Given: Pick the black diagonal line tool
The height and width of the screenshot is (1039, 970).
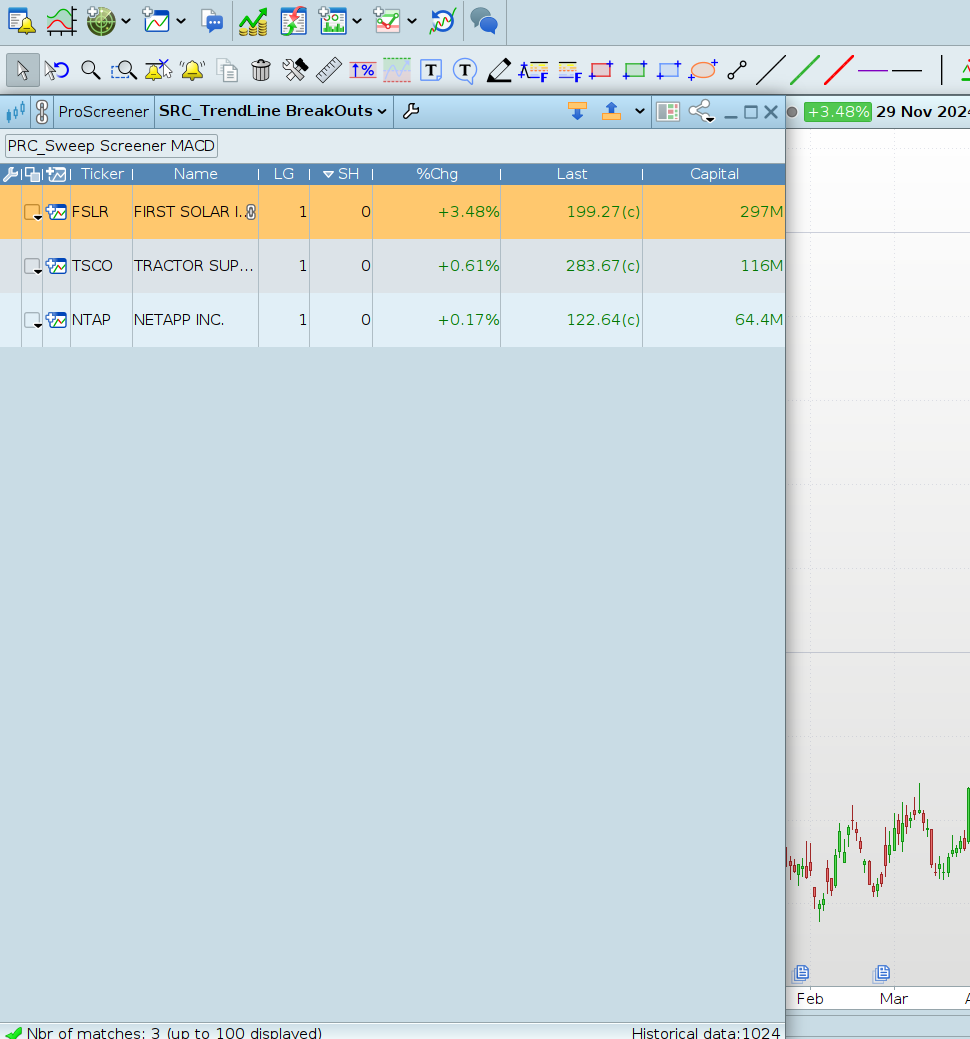Looking at the screenshot, I should [x=771, y=70].
